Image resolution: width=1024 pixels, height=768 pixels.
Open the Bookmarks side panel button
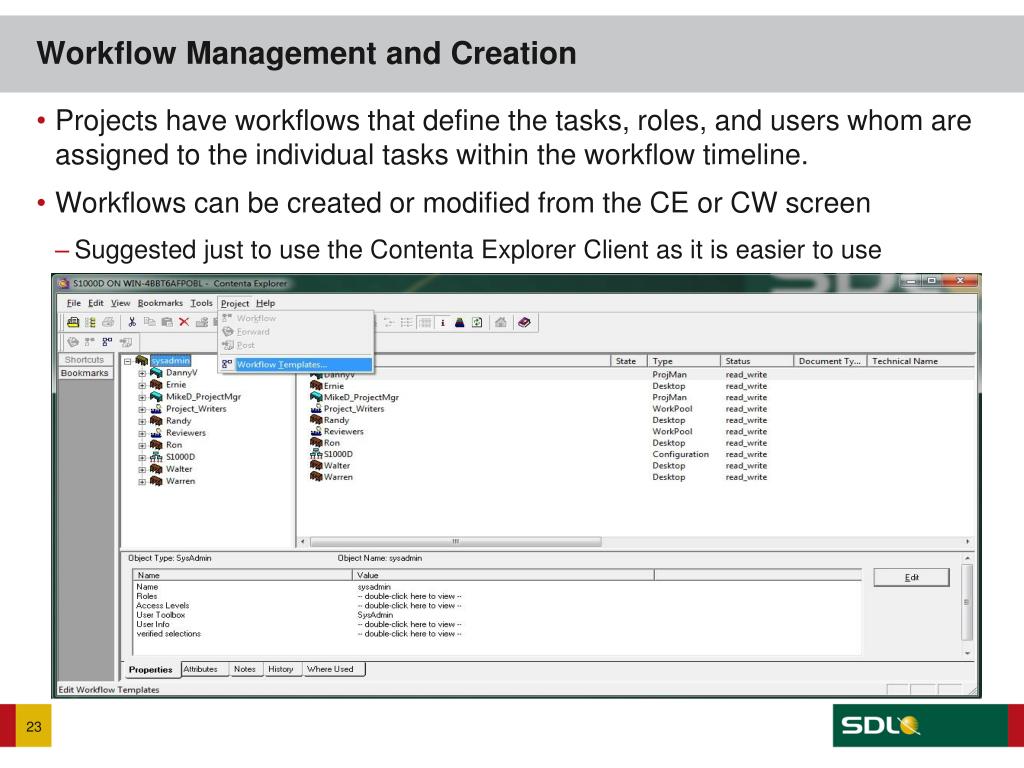84,373
